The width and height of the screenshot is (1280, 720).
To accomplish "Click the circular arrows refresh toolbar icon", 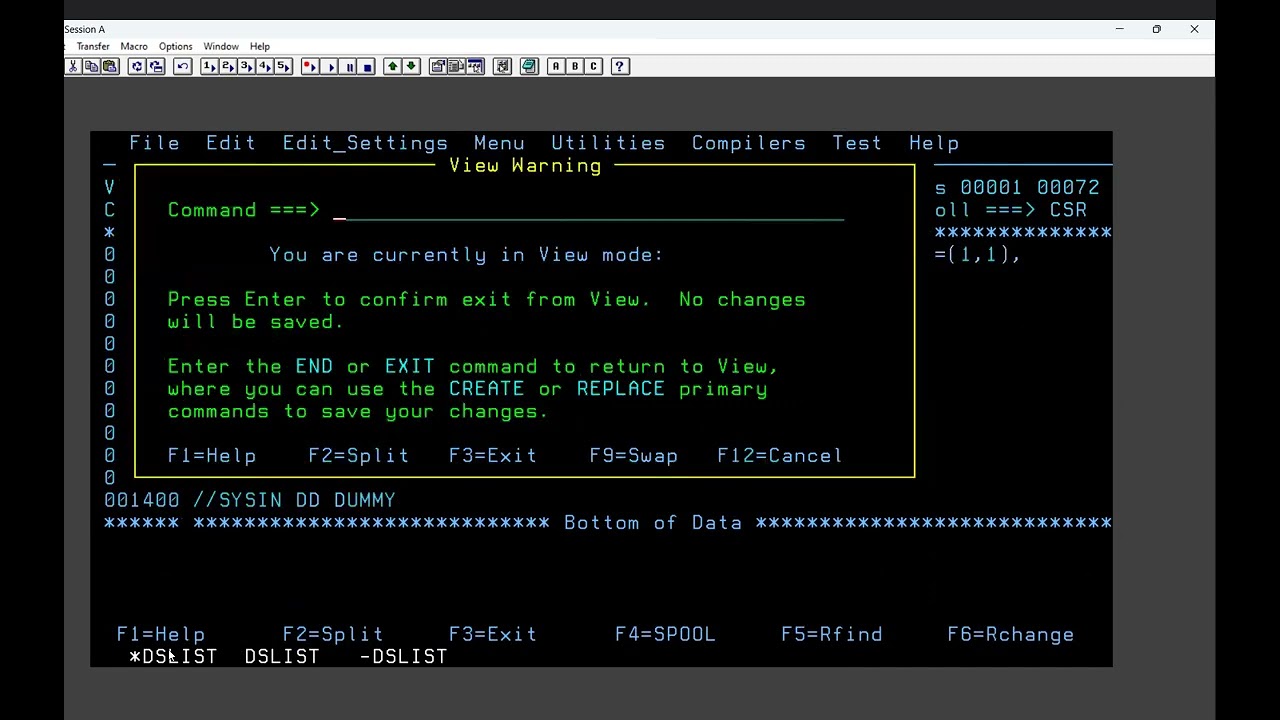I will (x=137, y=66).
